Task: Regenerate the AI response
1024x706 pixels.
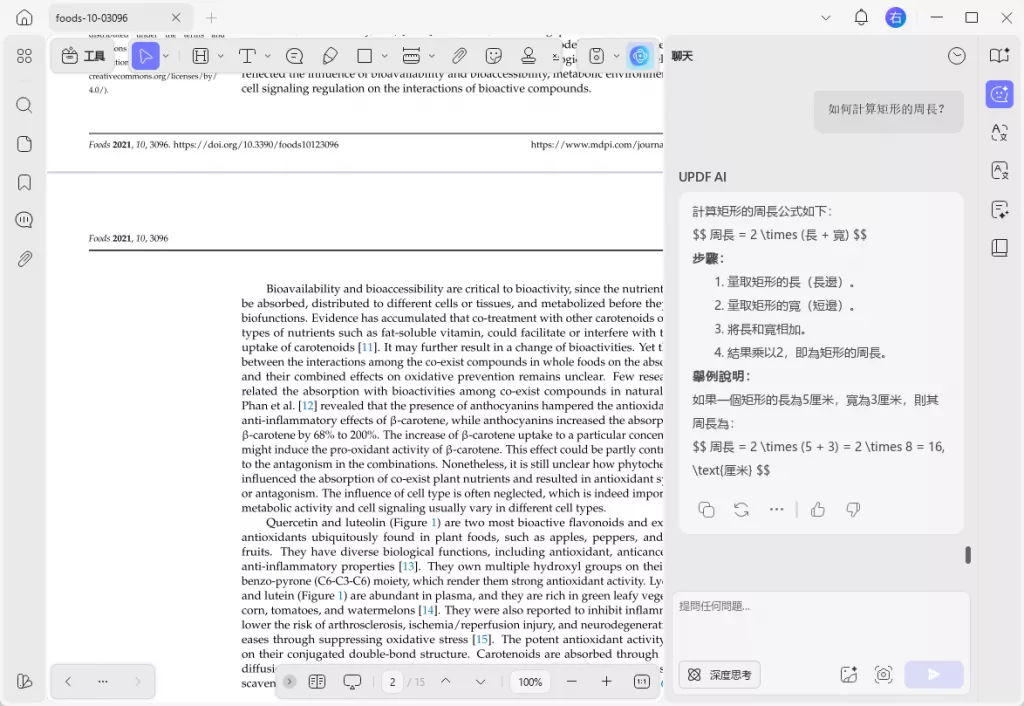Action: tap(741, 509)
